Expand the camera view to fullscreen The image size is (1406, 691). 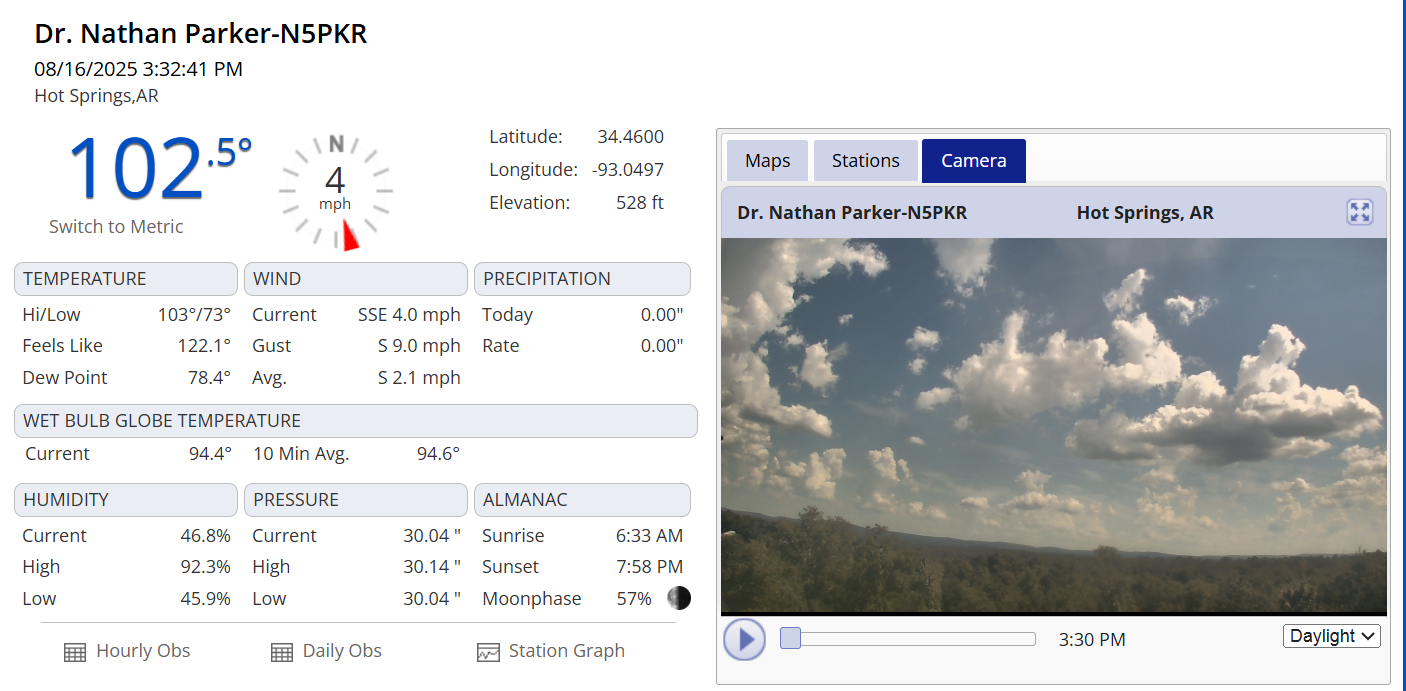click(x=1359, y=212)
